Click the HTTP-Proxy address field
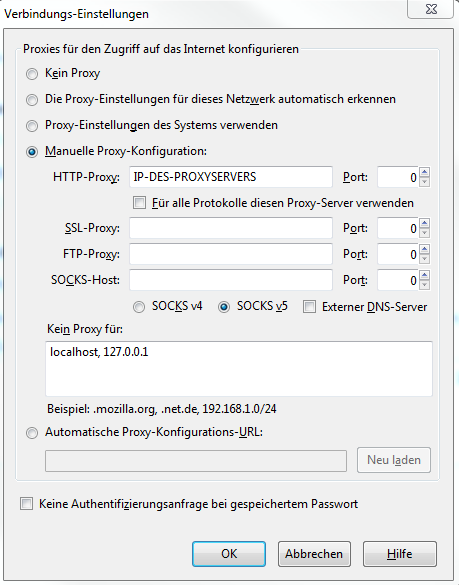This screenshot has width=459, height=585. [x=231, y=177]
